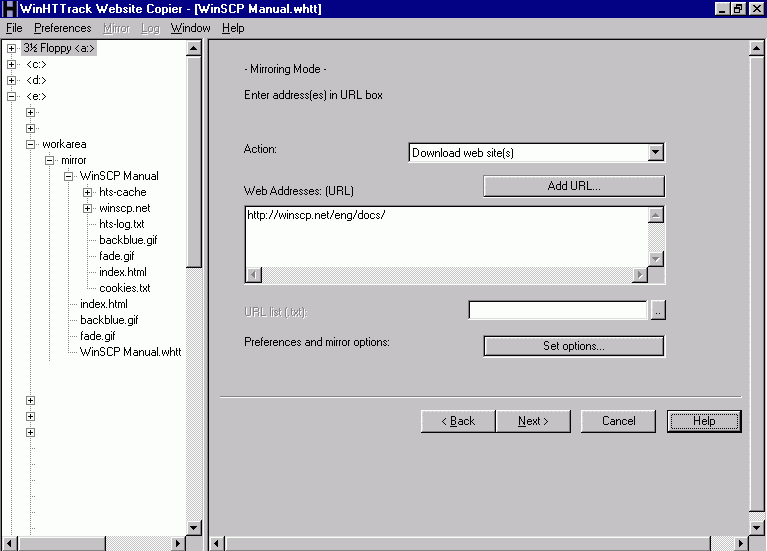Click URL box scroll left arrow

253,275
